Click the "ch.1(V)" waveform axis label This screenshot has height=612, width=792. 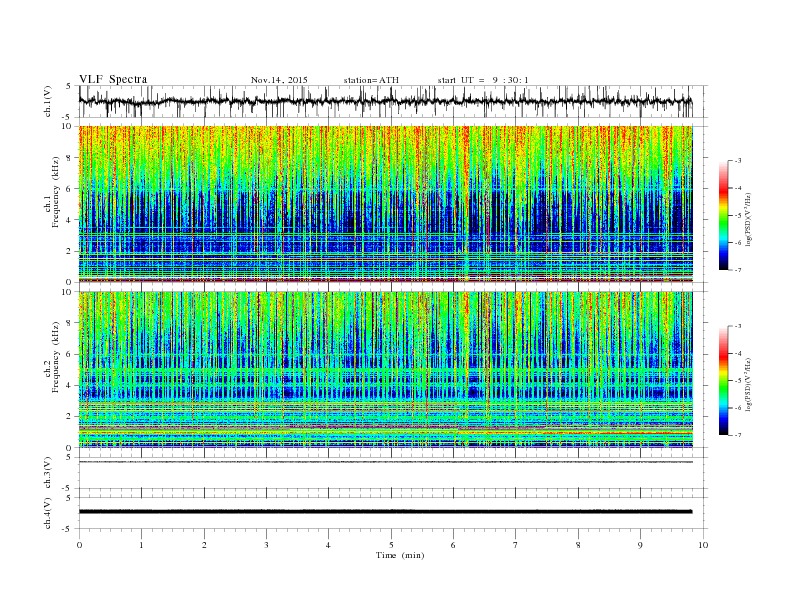[48, 101]
